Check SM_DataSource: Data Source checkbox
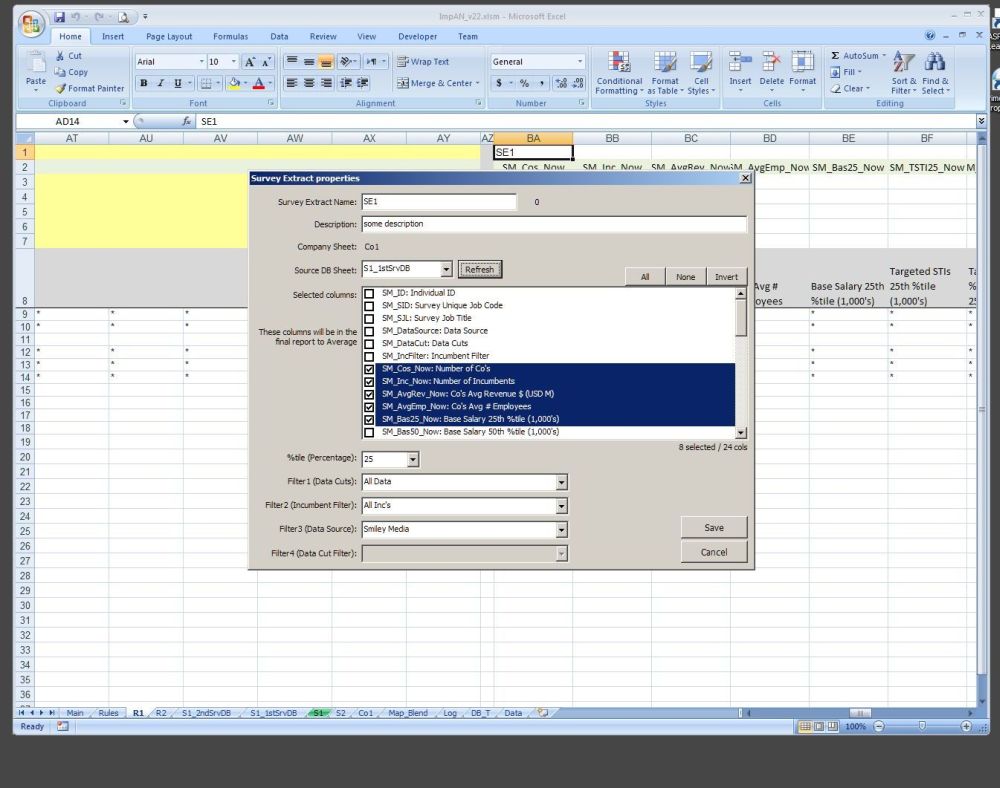Viewport: 1000px width, 788px height. point(369,331)
